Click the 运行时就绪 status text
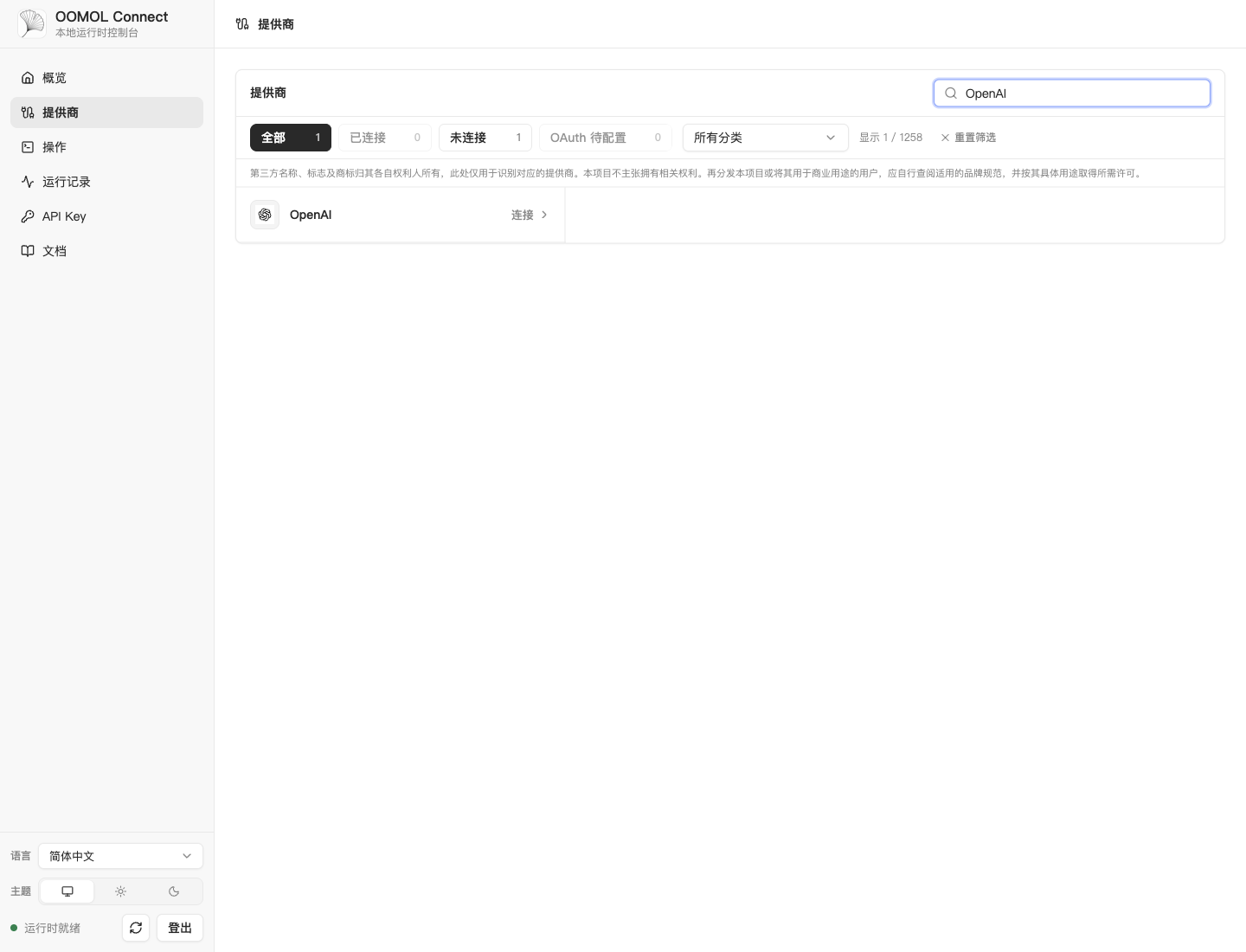Screen dimensions: 1246x952 pyautogui.click(x=52, y=928)
